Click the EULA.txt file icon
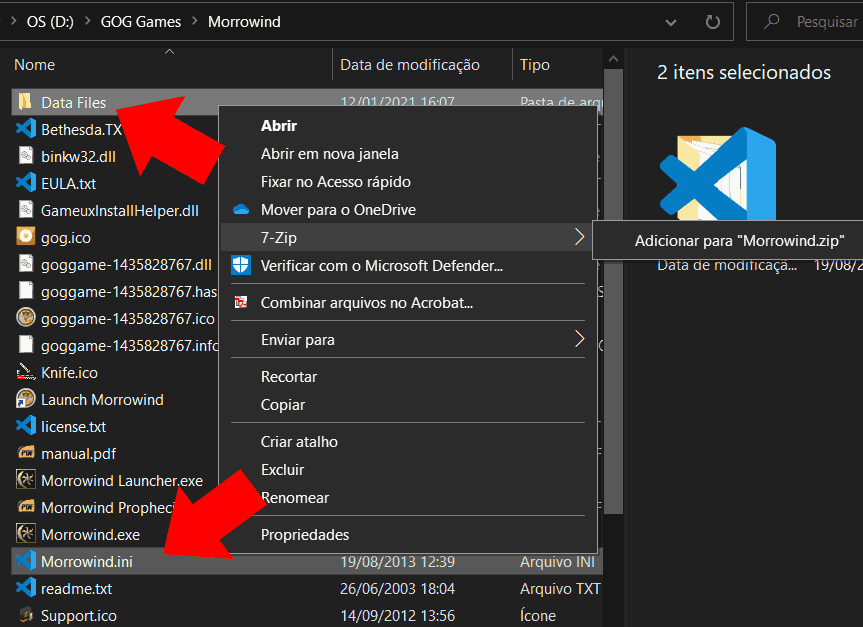 [x=26, y=183]
